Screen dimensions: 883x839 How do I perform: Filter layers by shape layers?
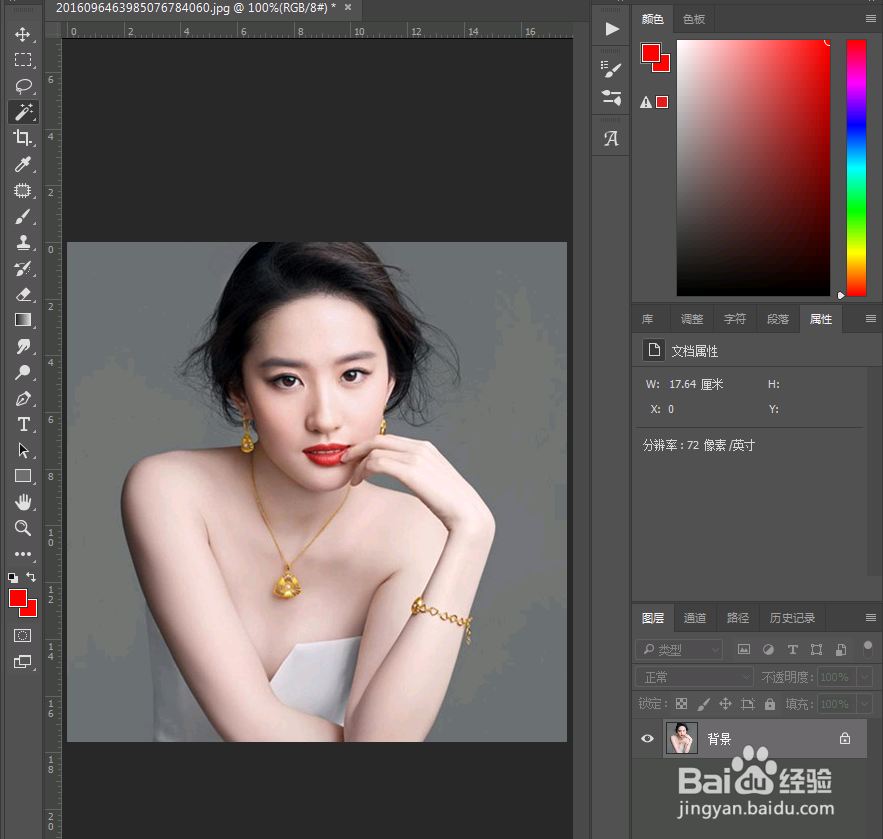click(x=816, y=649)
